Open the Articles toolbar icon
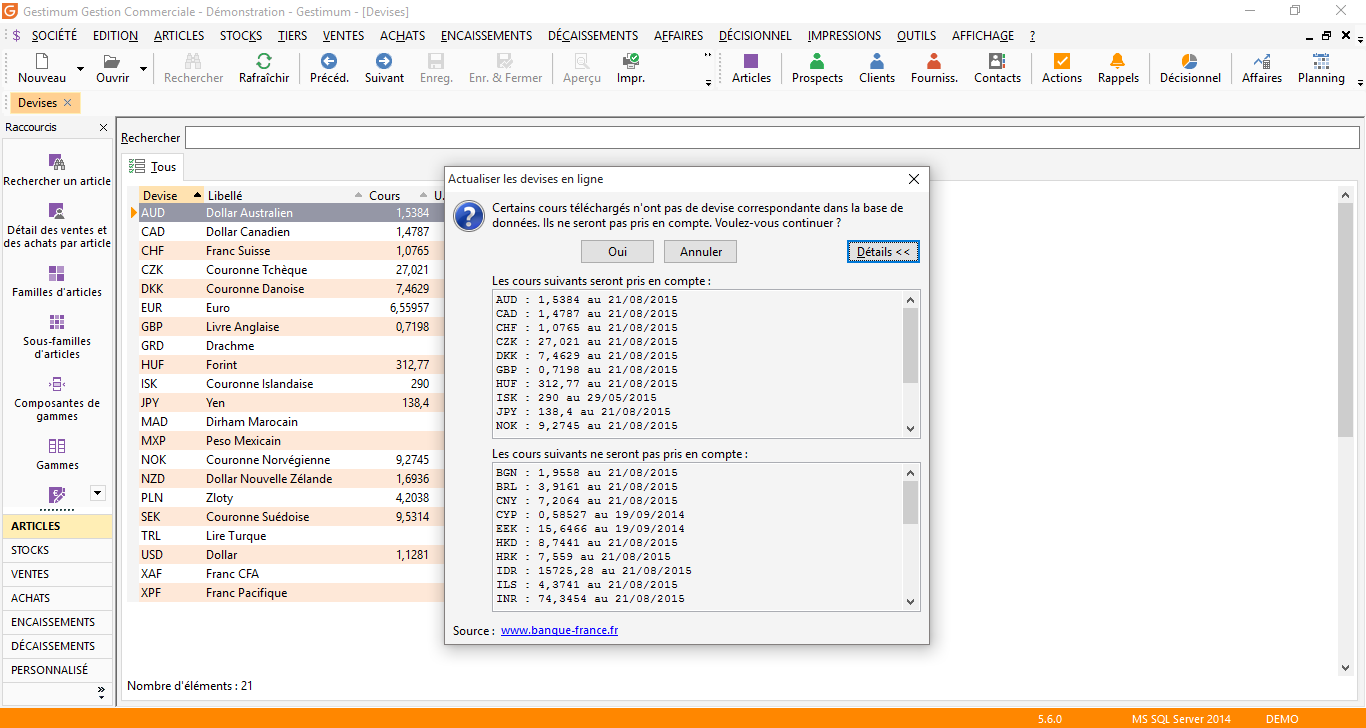This screenshot has width=1366, height=728. coord(751,61)
